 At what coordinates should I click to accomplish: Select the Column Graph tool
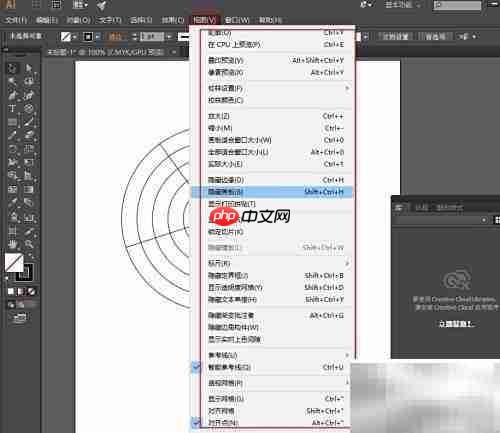click(x=29, y=217)
